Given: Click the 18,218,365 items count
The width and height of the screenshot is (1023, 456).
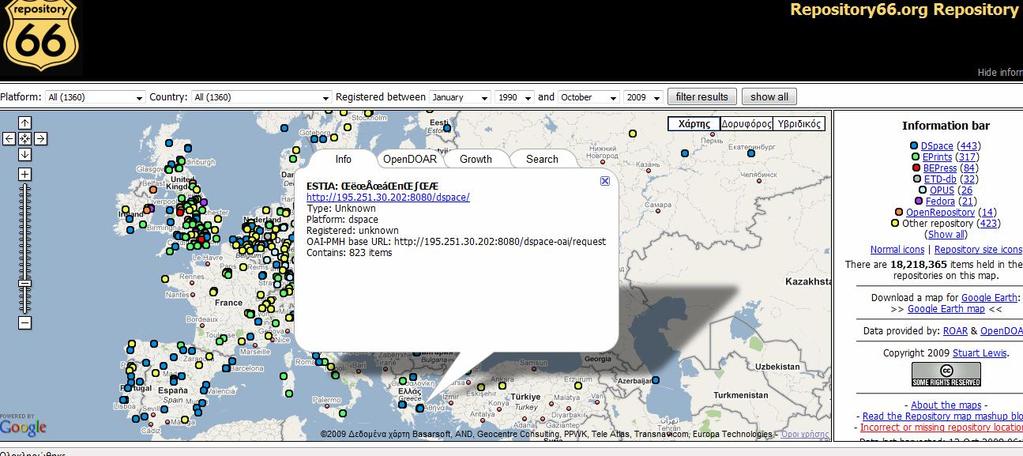Looking at the screenshot, I should (923, 265).
